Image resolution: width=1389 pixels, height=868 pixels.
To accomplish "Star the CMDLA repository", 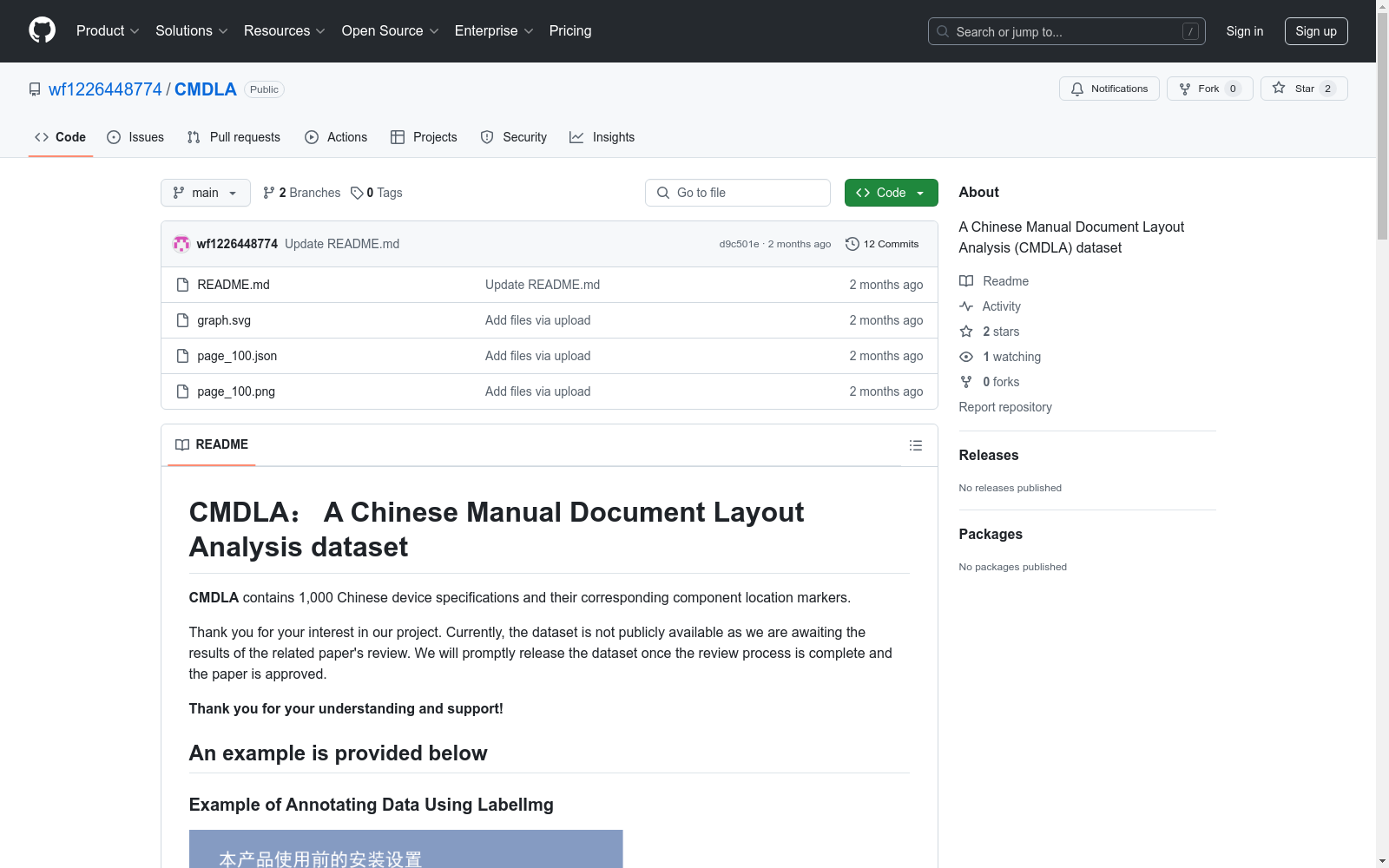I will (1304, 89).
